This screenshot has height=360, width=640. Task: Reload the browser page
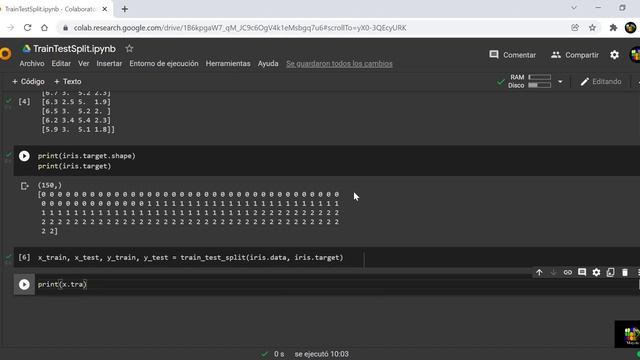(27, 28)
